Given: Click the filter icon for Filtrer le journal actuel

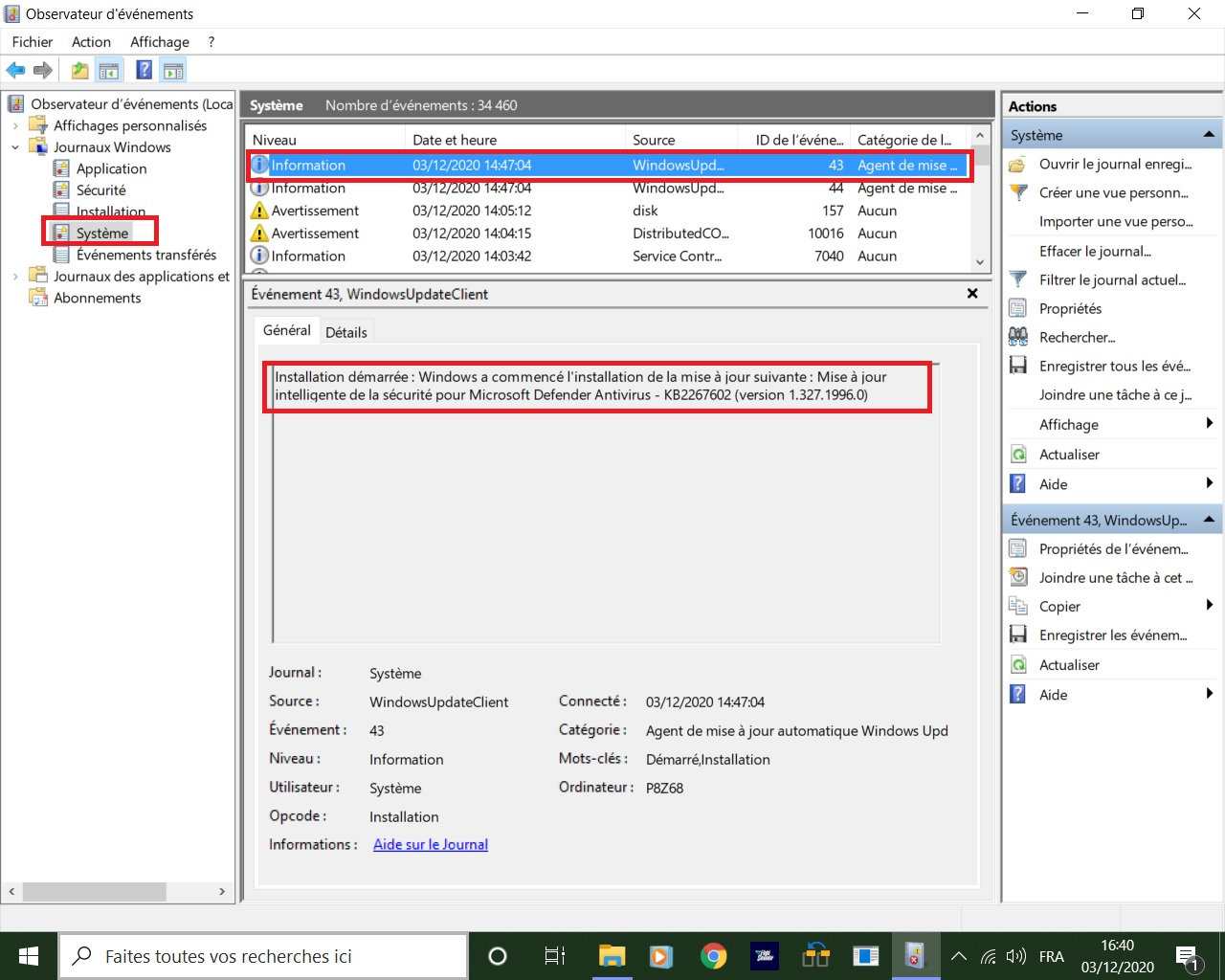Looking at the screenshot, I should pos(1018,279).
